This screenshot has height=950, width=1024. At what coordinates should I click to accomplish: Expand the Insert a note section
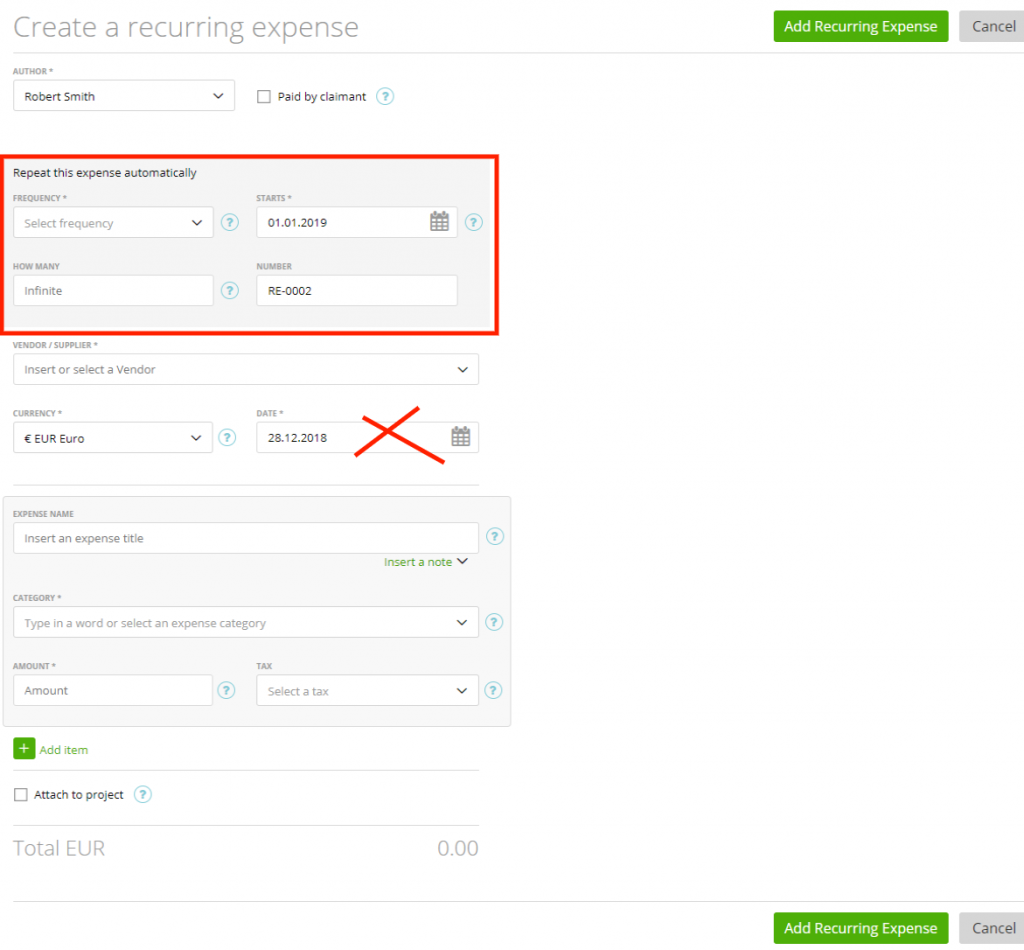pyautogui.click(x=426, y=561)
